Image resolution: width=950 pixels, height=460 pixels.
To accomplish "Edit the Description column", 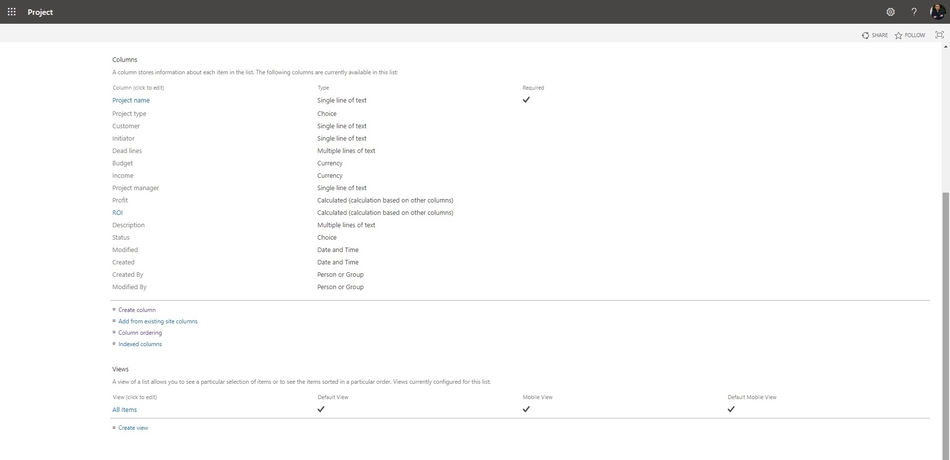I will (128, 225).
